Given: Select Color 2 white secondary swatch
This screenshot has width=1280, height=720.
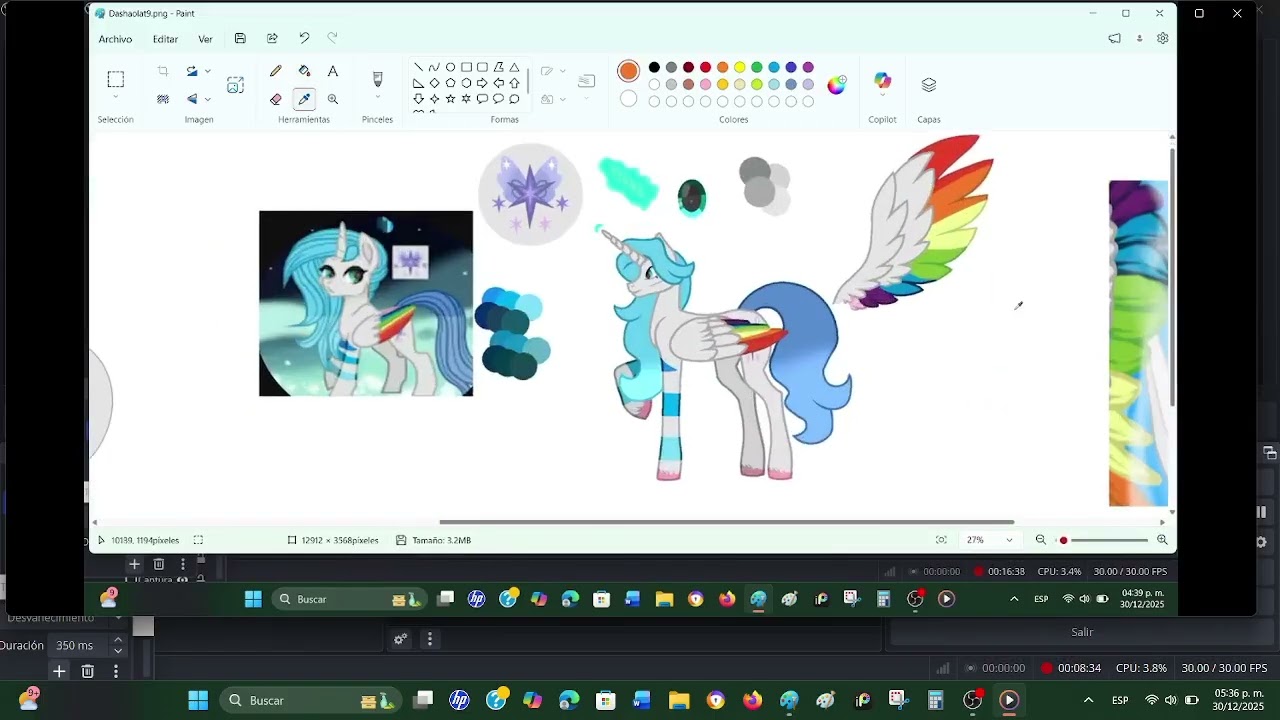Looking at the screenshot, I should 628,99.
